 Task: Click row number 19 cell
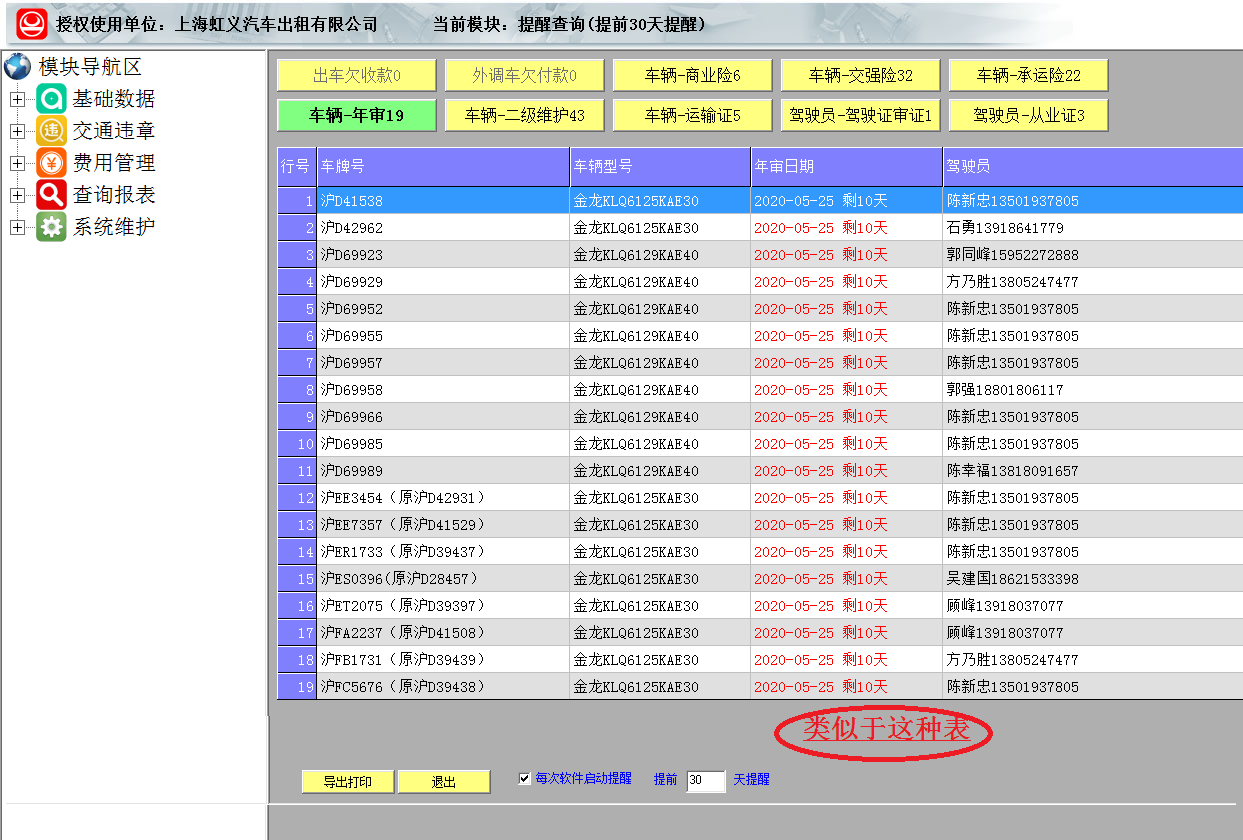pos(297,687)
